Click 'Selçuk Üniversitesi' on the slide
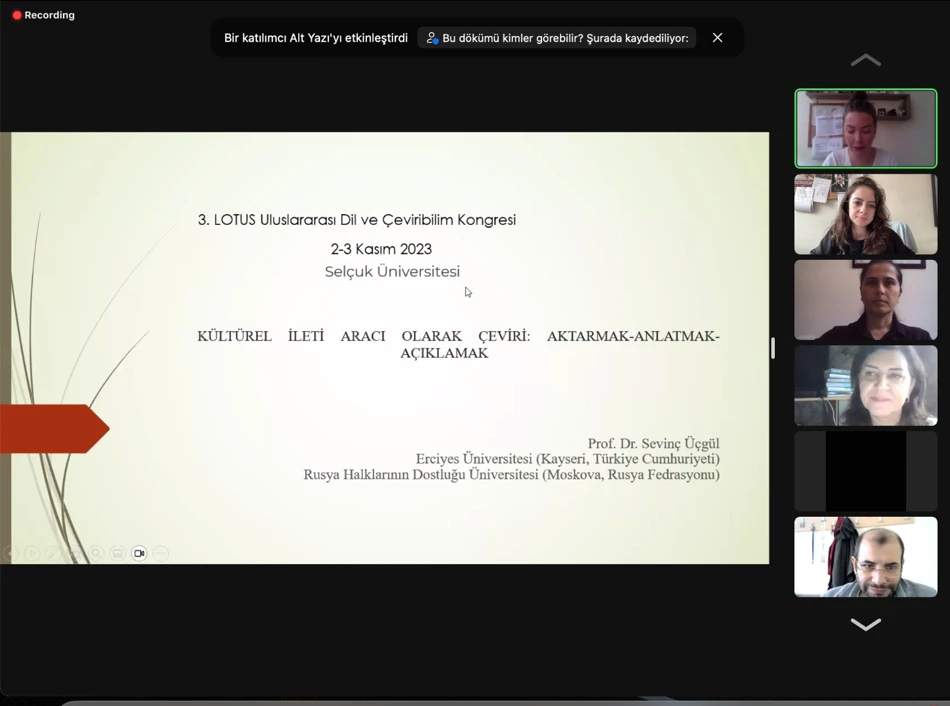The image size is (950, 706). point(392,271)
